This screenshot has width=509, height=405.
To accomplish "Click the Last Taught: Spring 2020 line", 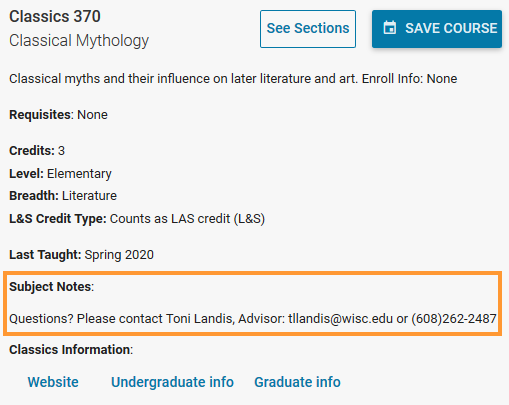I will click(x=81, y=255).
